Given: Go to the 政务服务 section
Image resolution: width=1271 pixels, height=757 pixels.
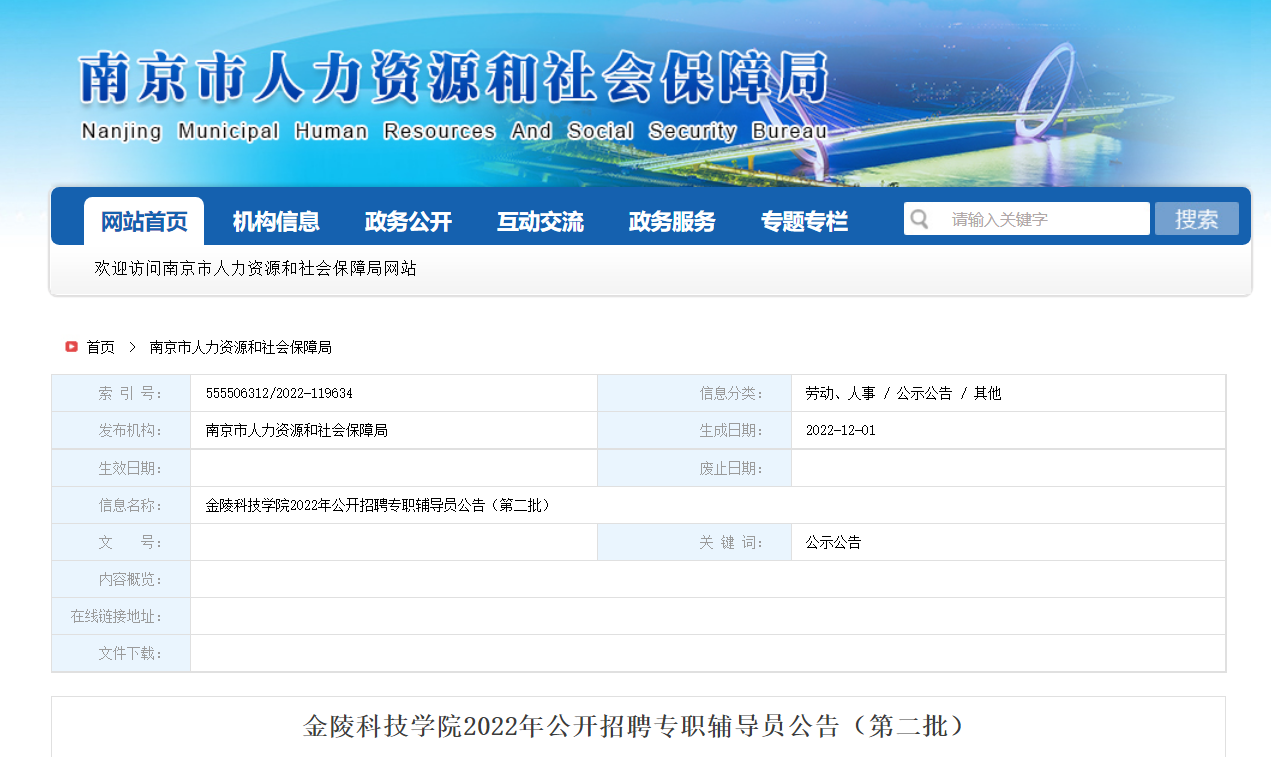Looking at the screenshot, I should click(x=672, y=222).
